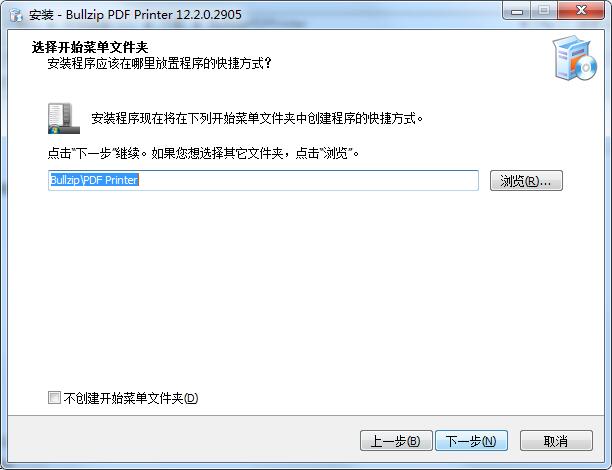This screenshot has width=612, height=470.
Task: Close the installer with the red X
Action: [581, 11]
